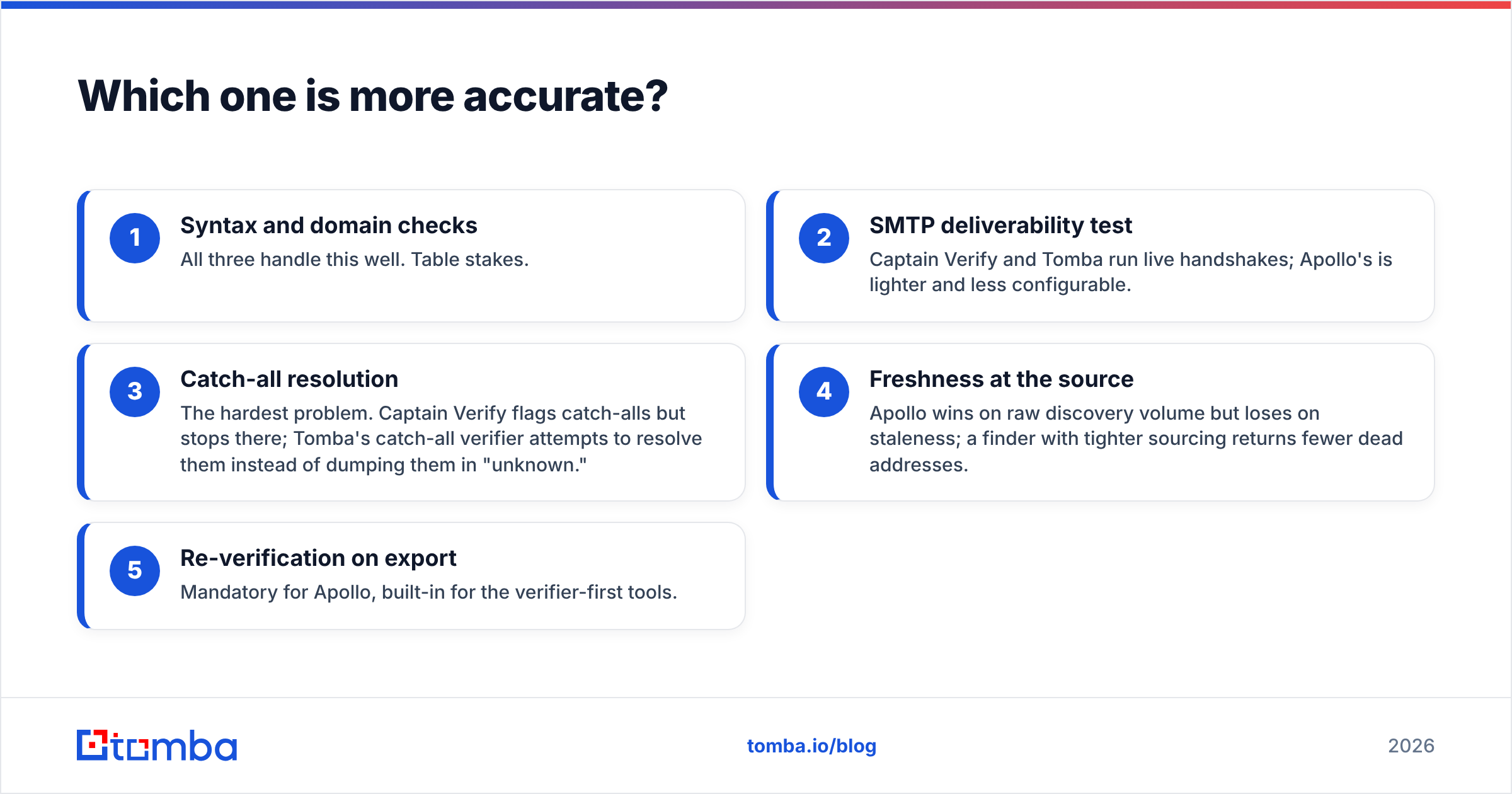Select the 'Catch-all resolution' heading
Screen dimensions: 1512x794
[289, 379]
